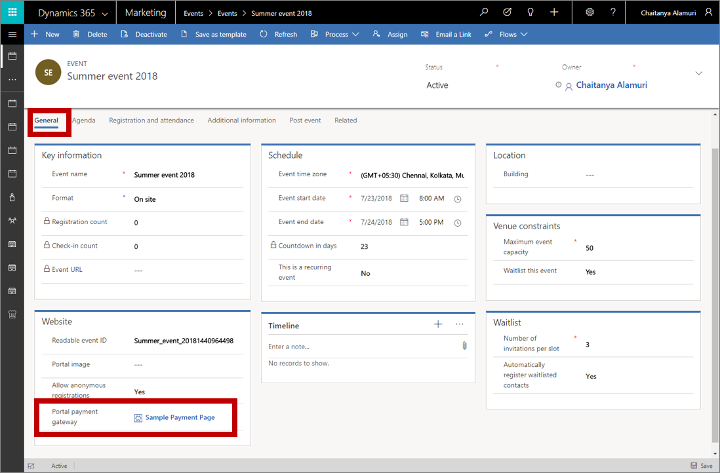Open calendar picker for Event end date
The width and height of the screenshot is (720, 473).
click(x=404, y=222)
